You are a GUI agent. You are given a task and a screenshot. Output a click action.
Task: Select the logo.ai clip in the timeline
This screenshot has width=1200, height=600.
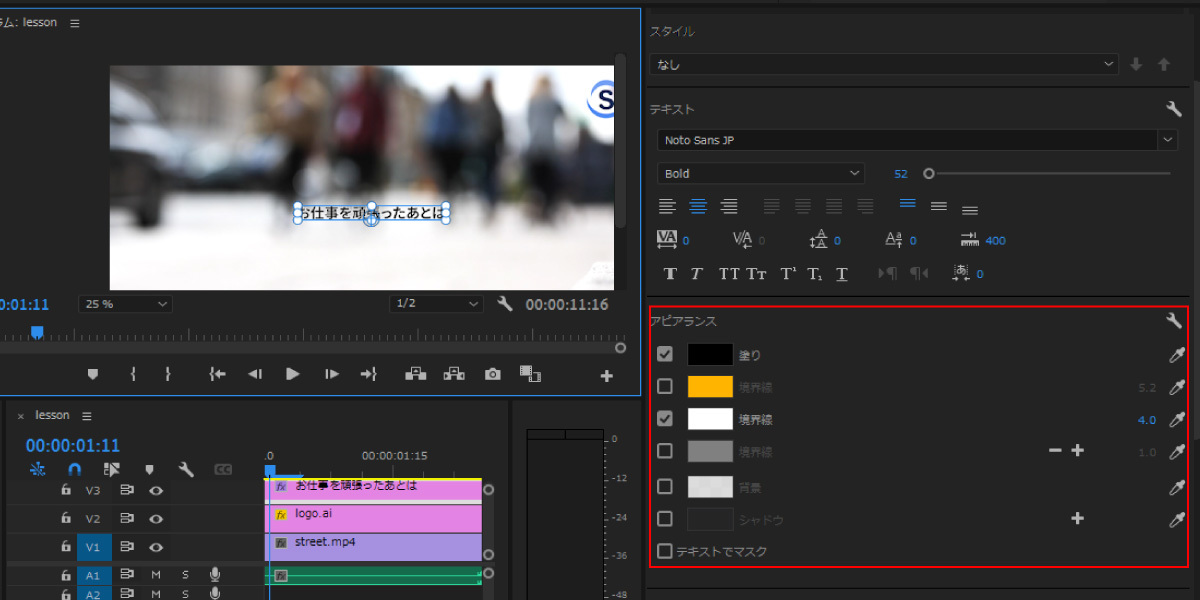tap(373, 518)
